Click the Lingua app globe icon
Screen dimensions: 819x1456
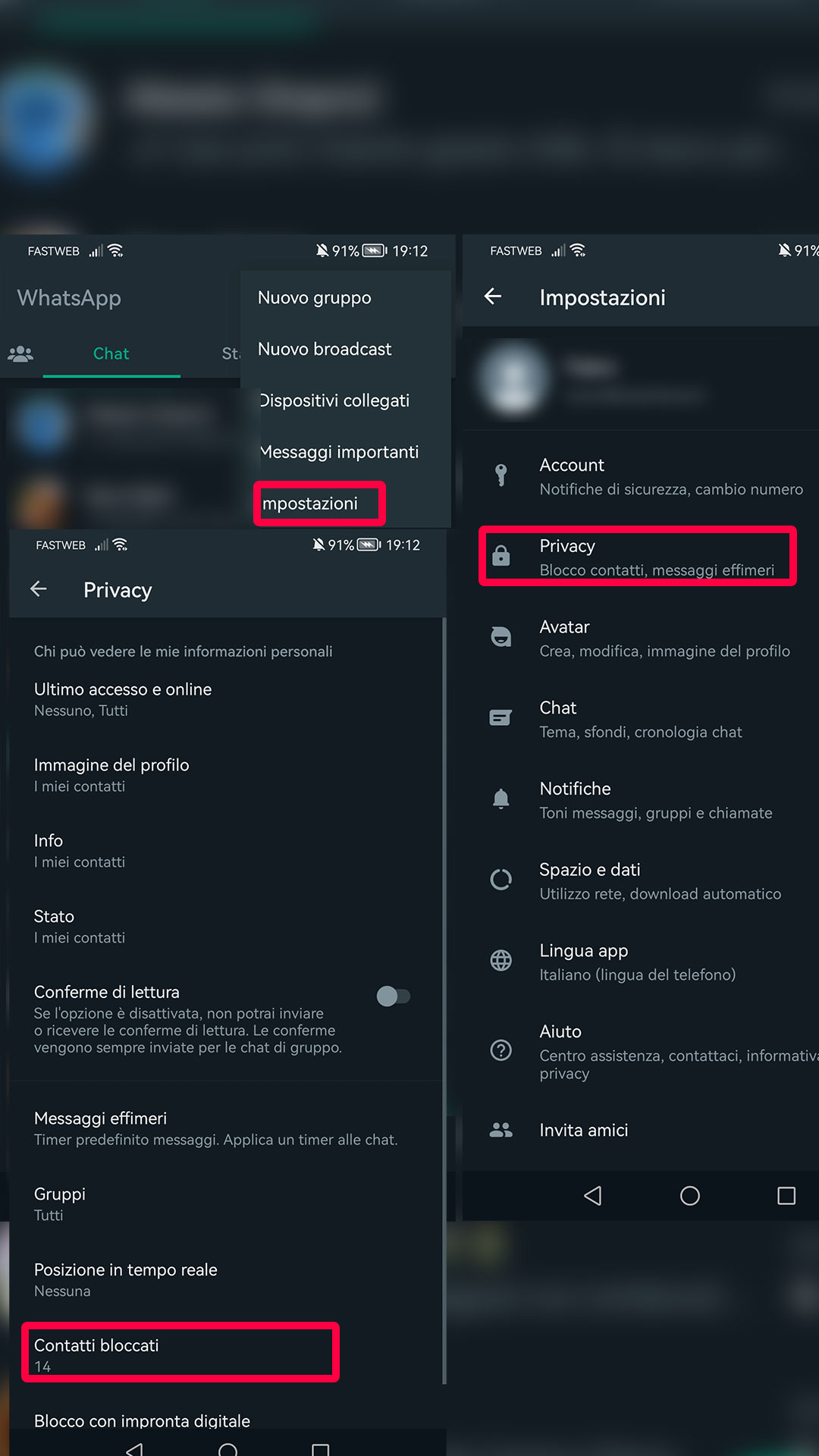point(501,960)
